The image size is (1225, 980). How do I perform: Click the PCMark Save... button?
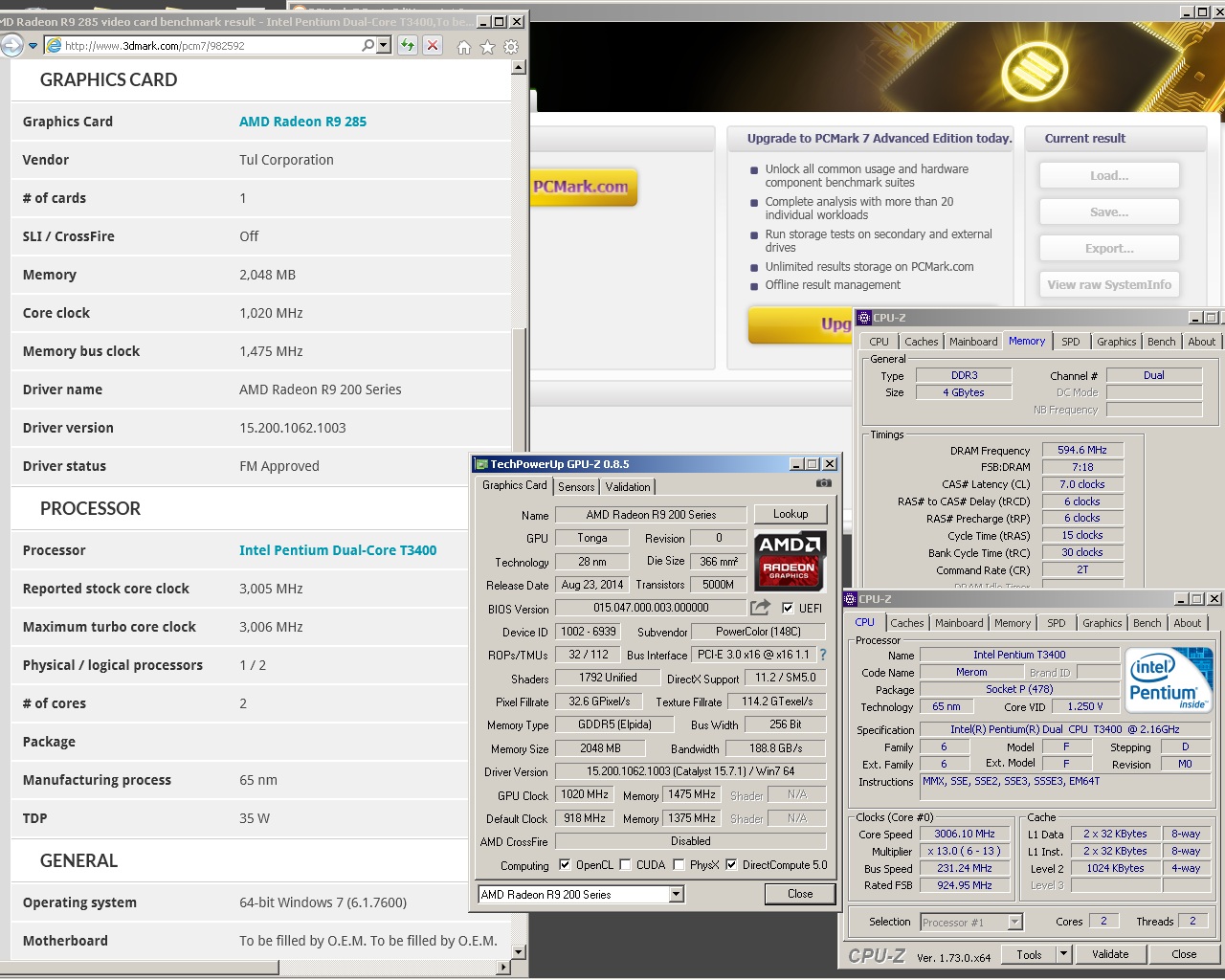(x=1109, y=212)
